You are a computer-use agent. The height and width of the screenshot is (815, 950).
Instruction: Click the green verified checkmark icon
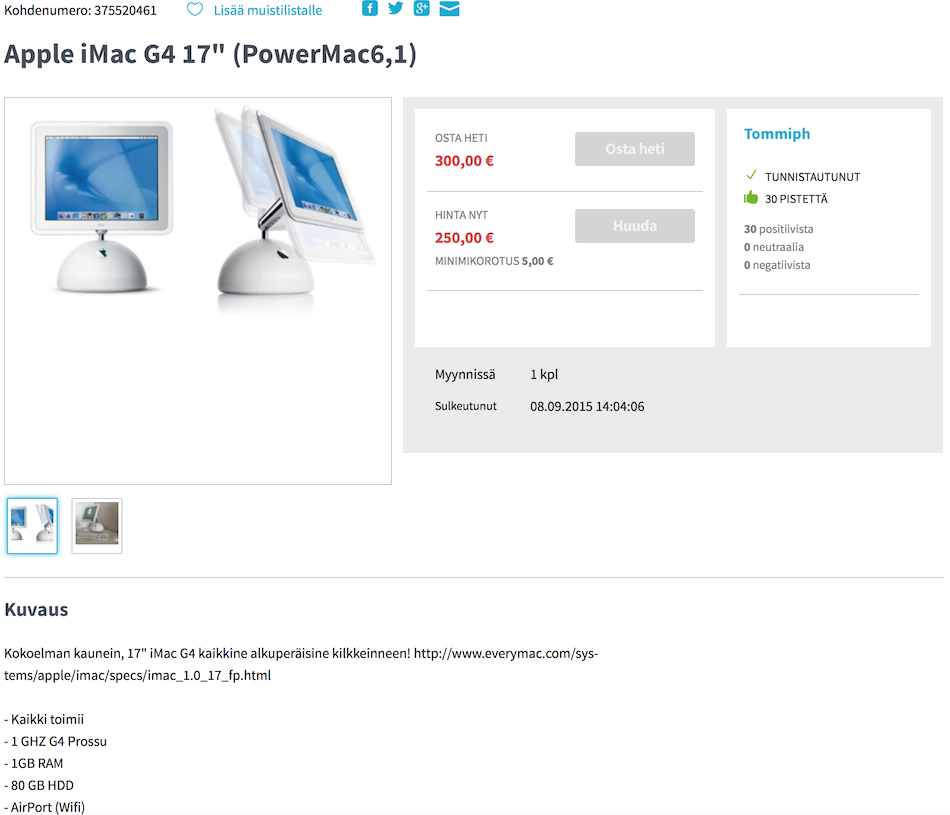[x=751, y=175]
